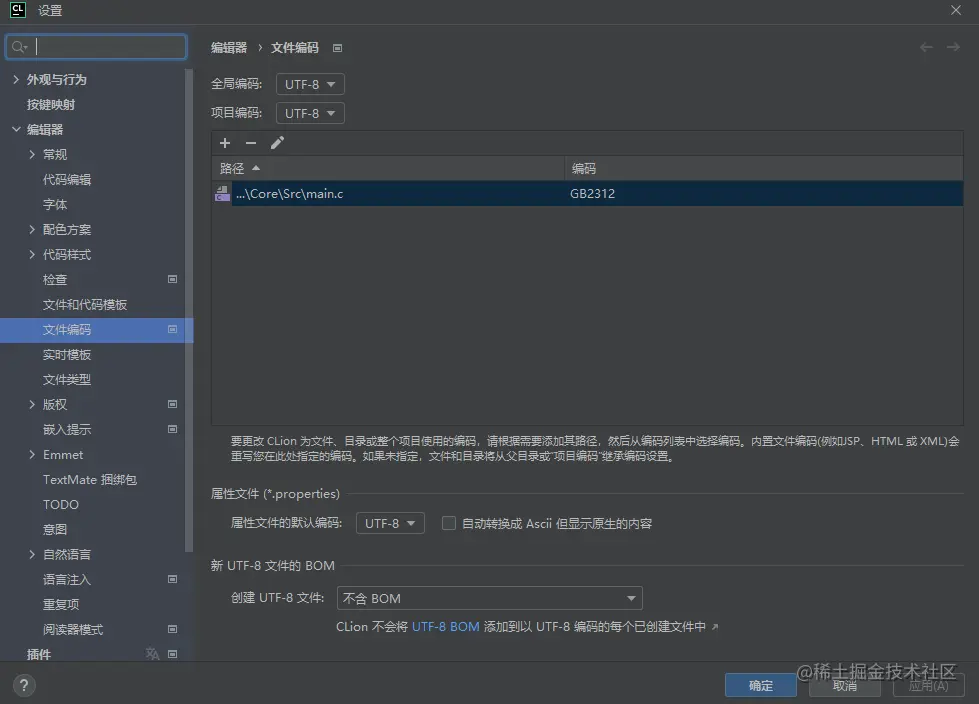Collapse the 编辑器 tree node
979x704 pixels.
16,129
